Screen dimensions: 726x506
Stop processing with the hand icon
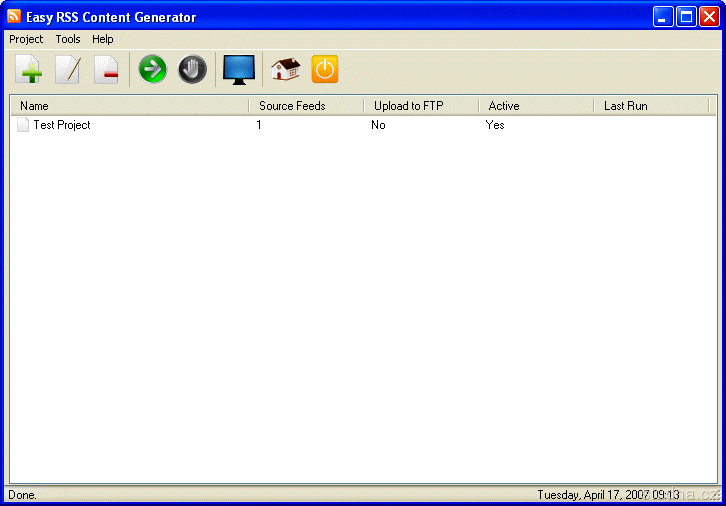[x=192, y=70]
